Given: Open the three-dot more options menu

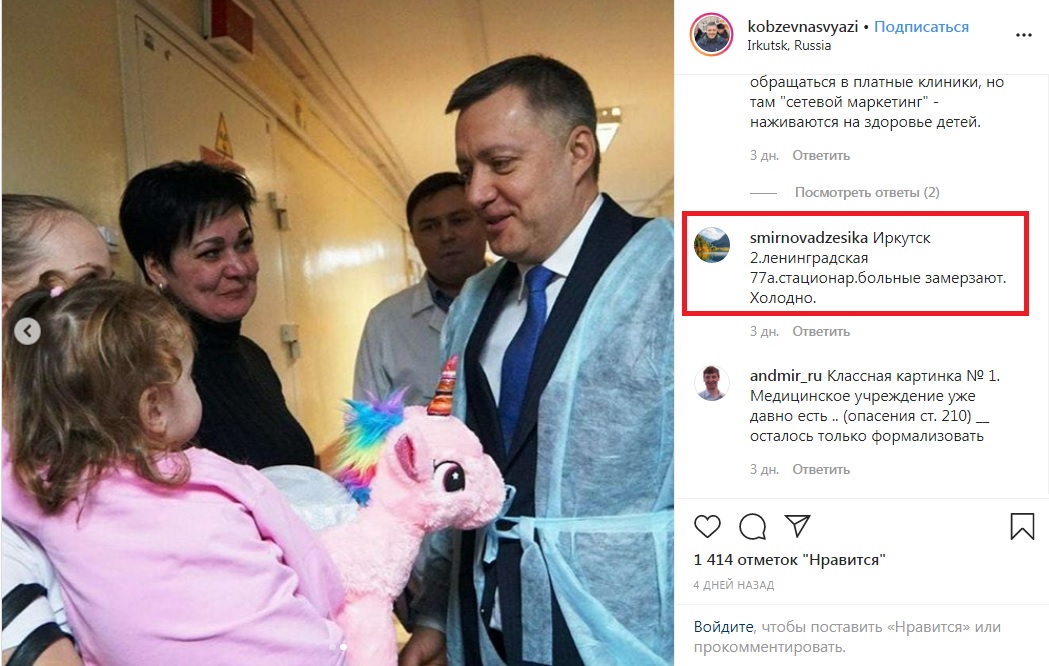Looking at the screenshot, I should (1024, 35).
